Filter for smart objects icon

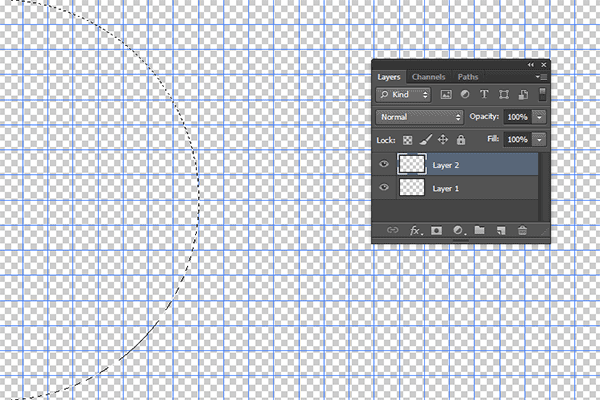coord(523,95)
